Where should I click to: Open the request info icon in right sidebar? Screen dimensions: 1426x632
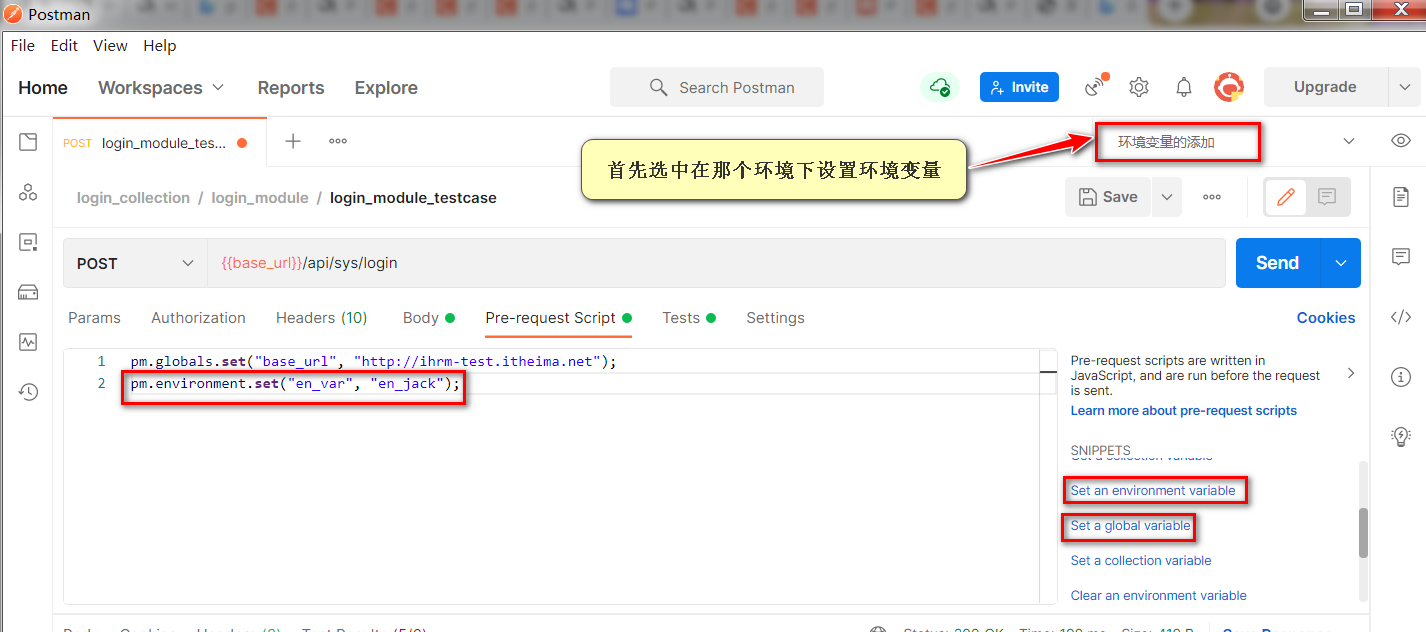click(1401, 377)
